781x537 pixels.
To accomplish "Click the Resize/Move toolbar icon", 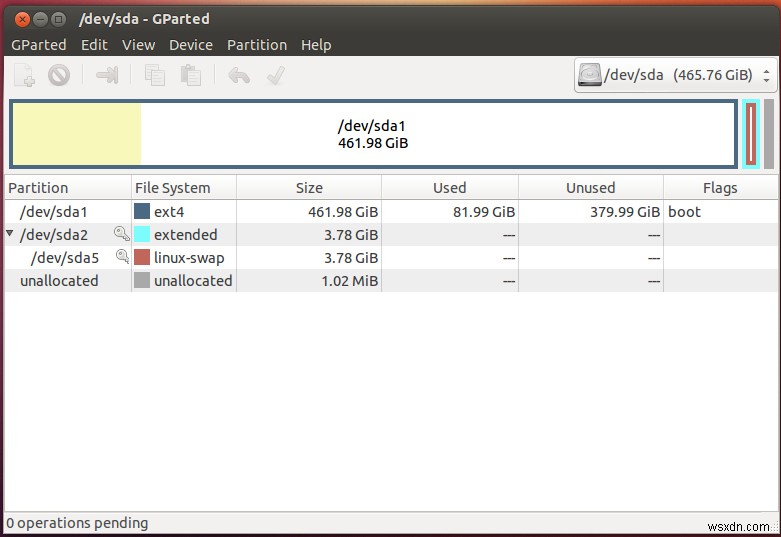I will [x=107, y=75].
